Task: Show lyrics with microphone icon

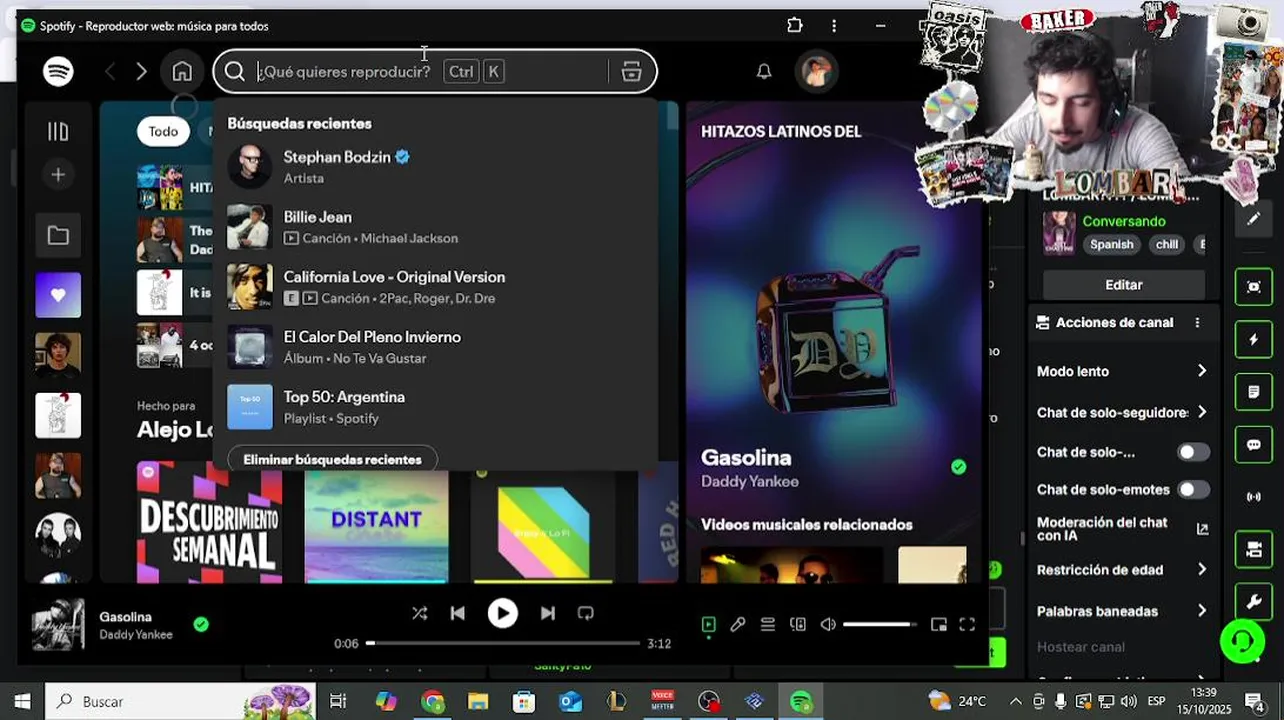Action: click(738, 624)
